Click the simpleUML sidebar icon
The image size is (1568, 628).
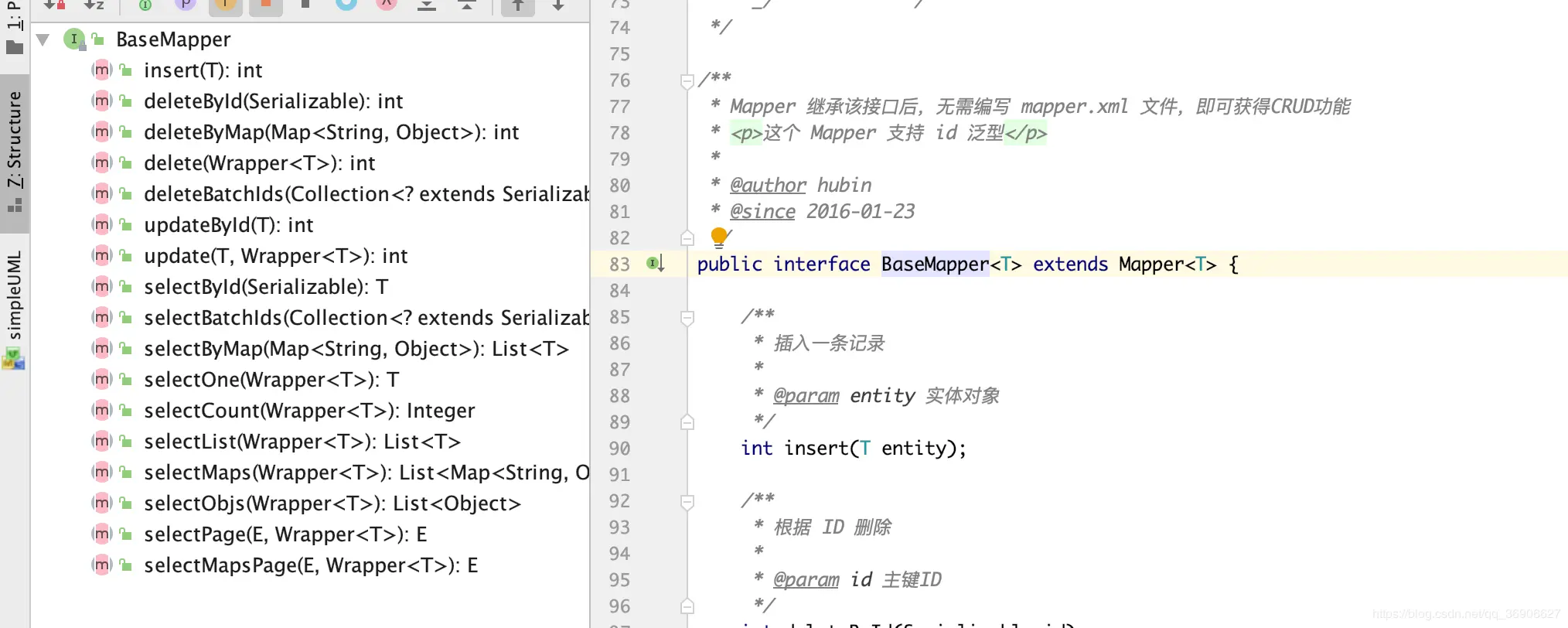click(x=14, y=359)
